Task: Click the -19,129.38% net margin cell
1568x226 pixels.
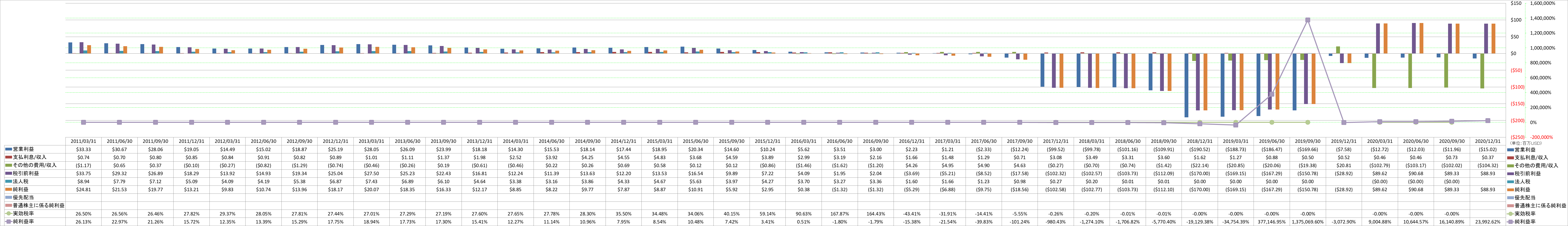Action: 1200,222
